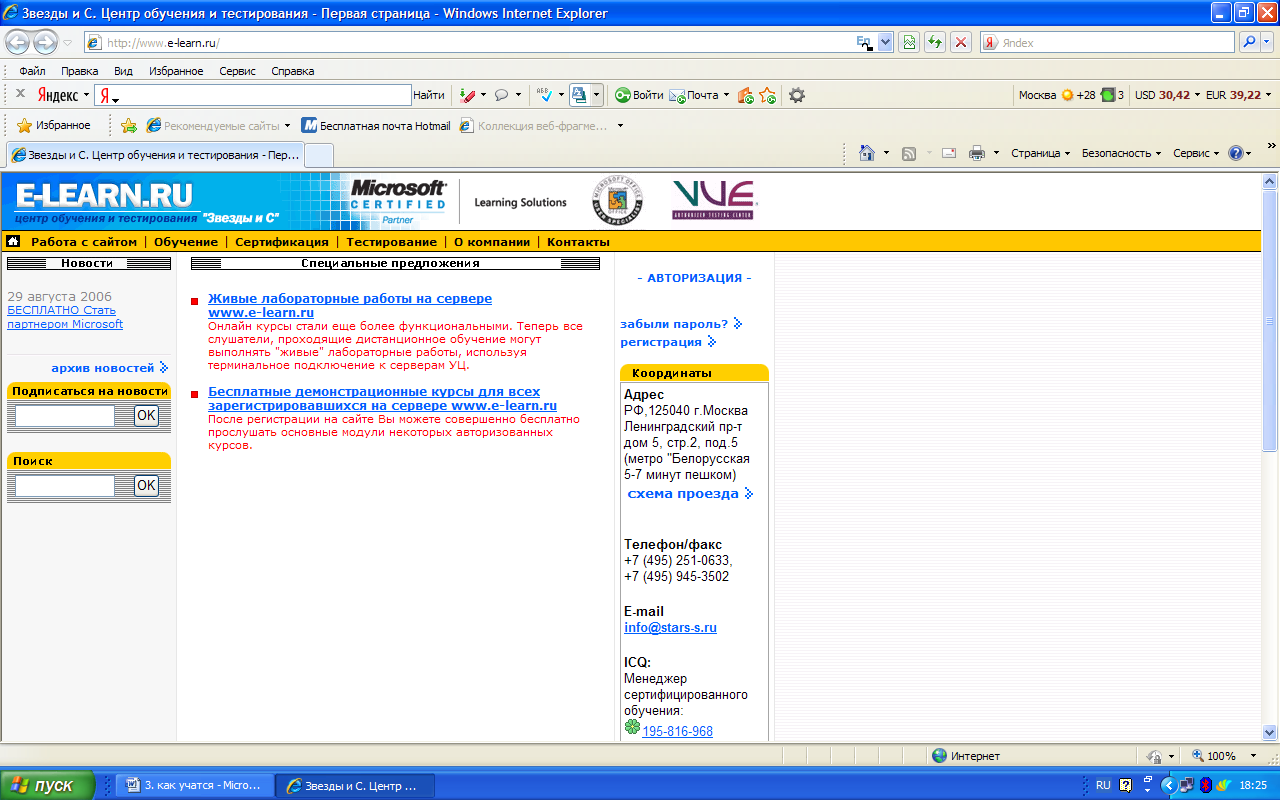This screenshot has height=800, width=1280.
Task: Click the Add to favorites bar star icon
Action: (128, 126)
